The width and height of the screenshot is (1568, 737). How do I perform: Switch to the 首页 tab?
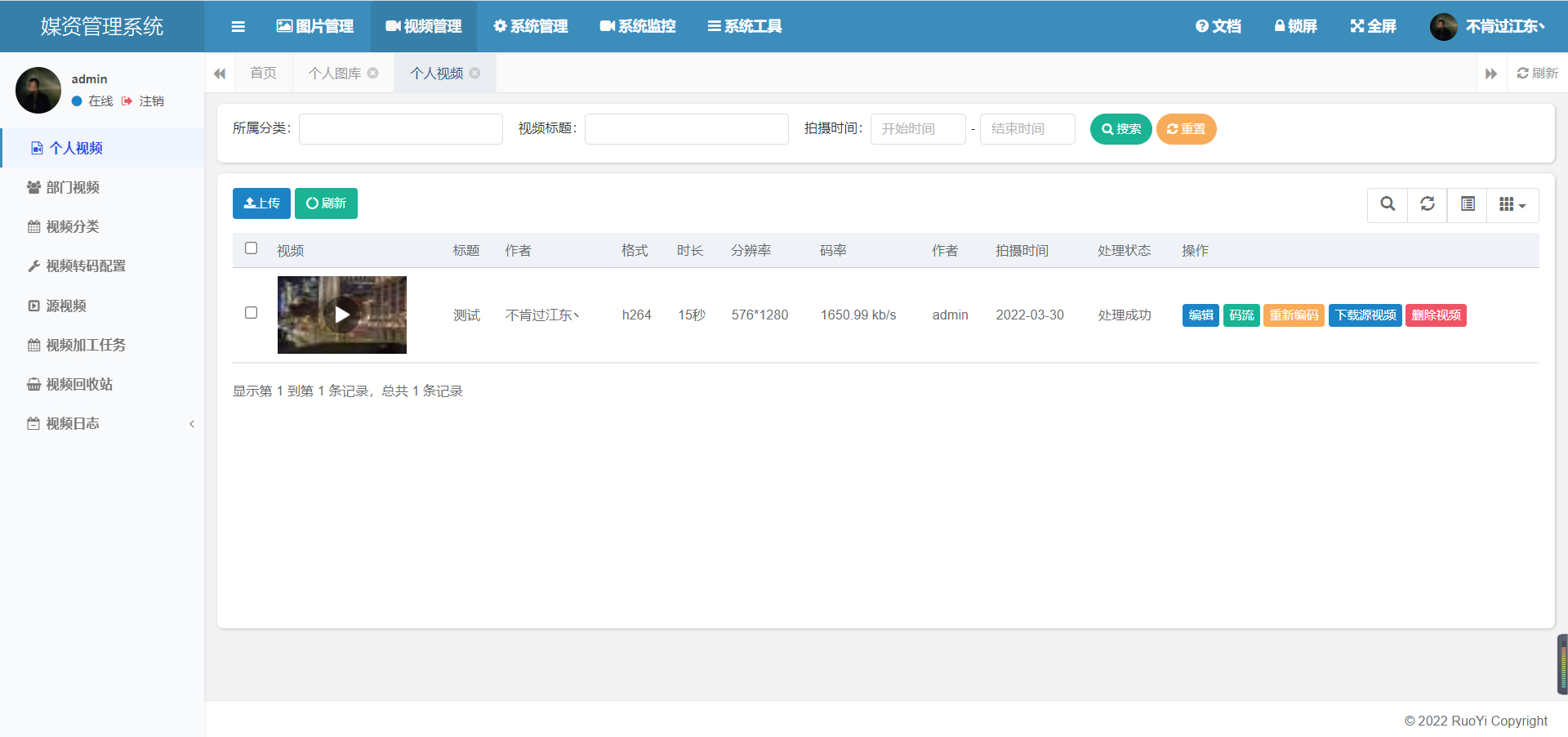[x=263, y=73]
